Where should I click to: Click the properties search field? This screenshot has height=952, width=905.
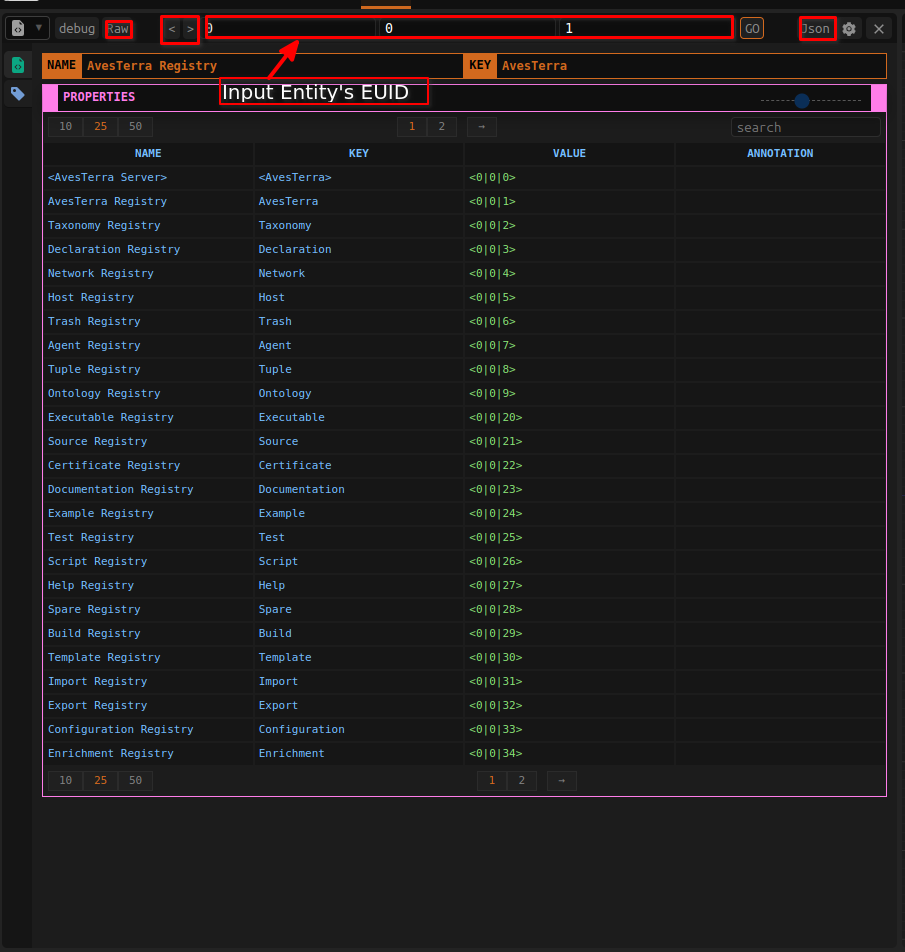(x=805, y=127)
